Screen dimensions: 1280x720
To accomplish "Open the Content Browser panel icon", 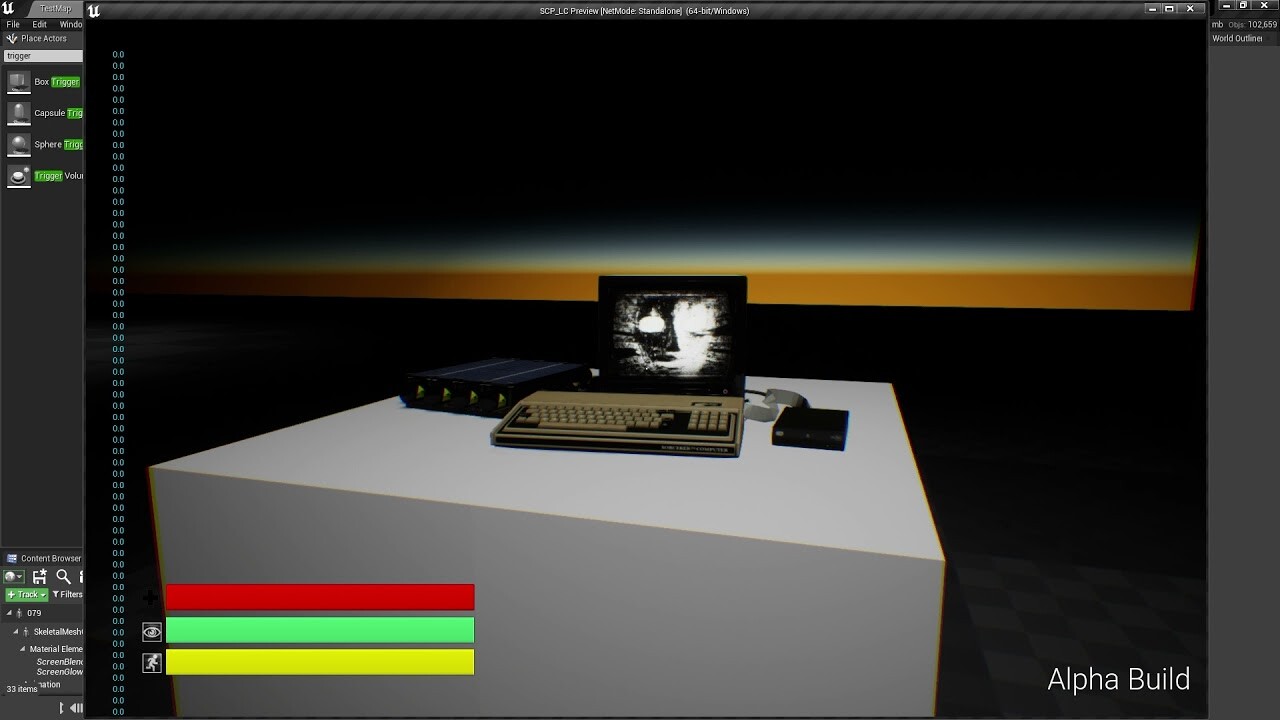I will 12,558.
